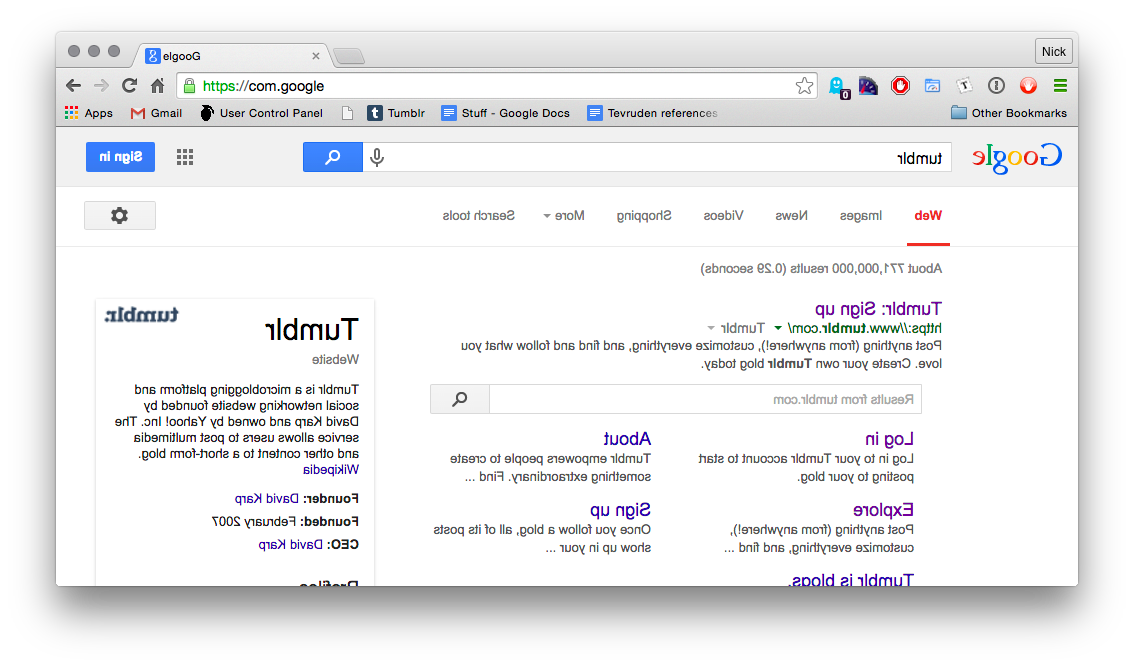The image size is (1134, 666).
Task: Click the green padlock in address bar
Action: (x=189, y=86)
